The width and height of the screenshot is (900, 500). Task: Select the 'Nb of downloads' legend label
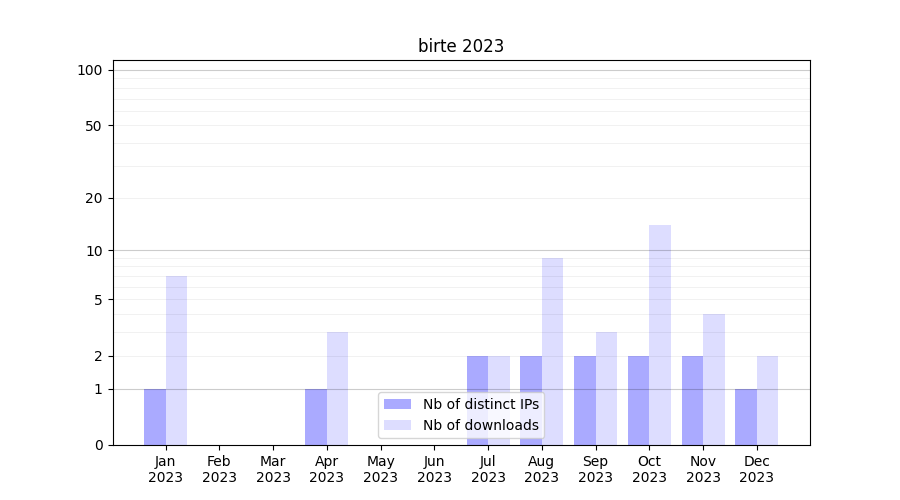pos(480,425)
